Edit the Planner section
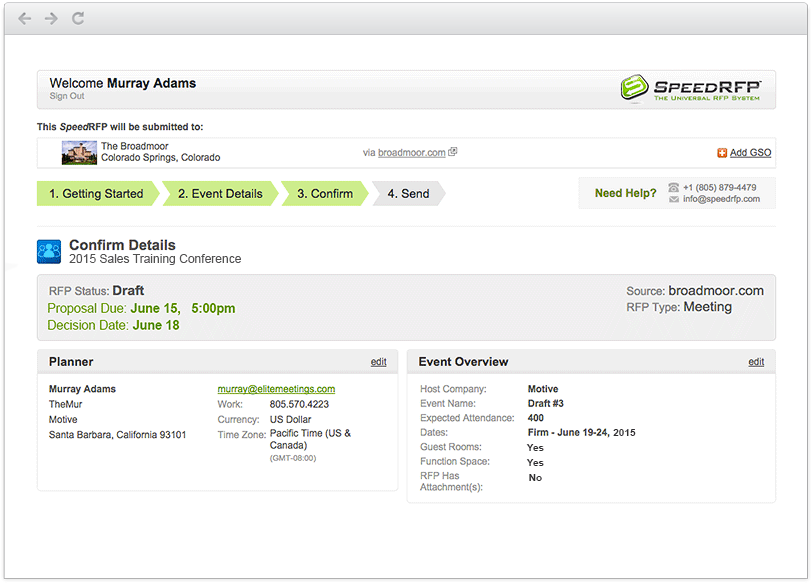The height and width of the screenshot is (583, 812). tap(378, 362)
